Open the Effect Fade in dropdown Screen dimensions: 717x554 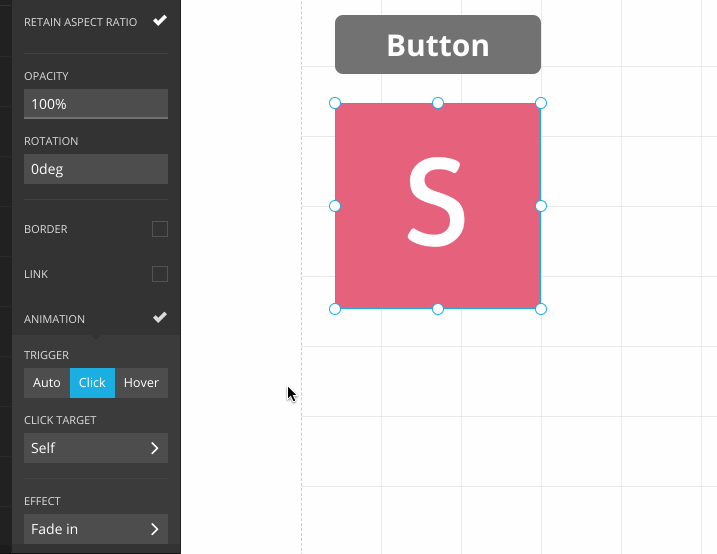(96, 529)
